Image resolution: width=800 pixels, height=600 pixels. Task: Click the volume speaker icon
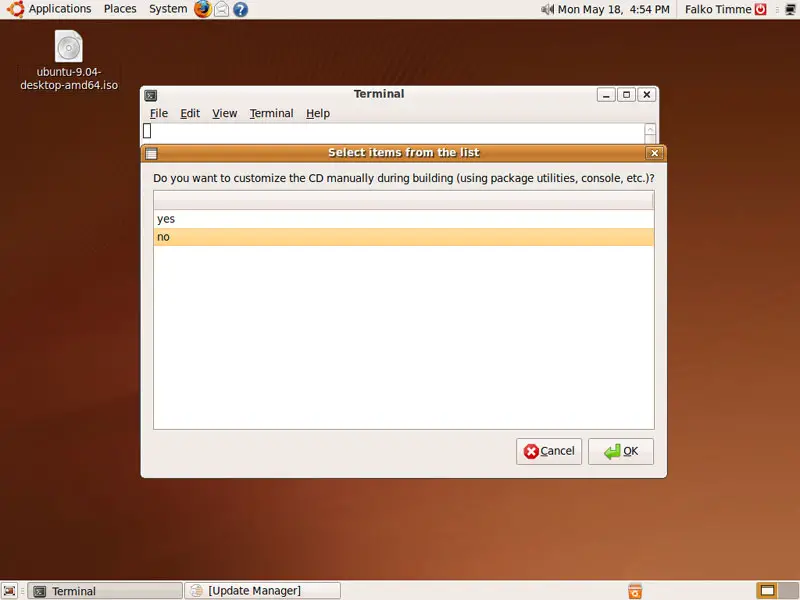pyautogui.click(x=547, y=9)
